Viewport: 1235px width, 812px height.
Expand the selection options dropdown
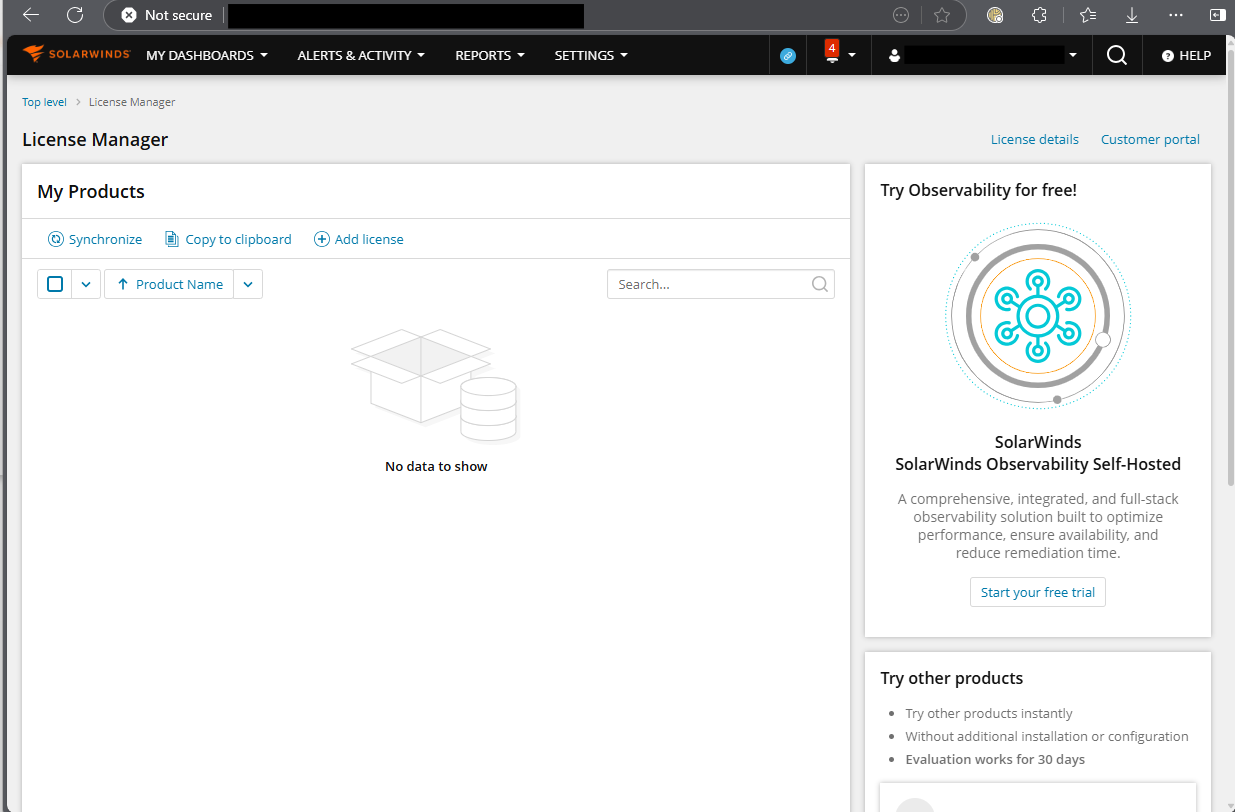86,284
